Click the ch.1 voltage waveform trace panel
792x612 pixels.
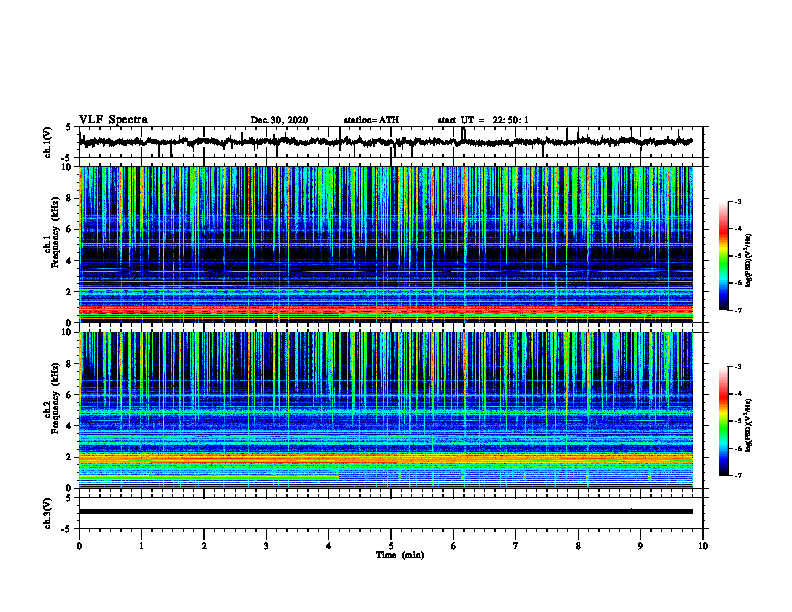click(x=391, y=142)
